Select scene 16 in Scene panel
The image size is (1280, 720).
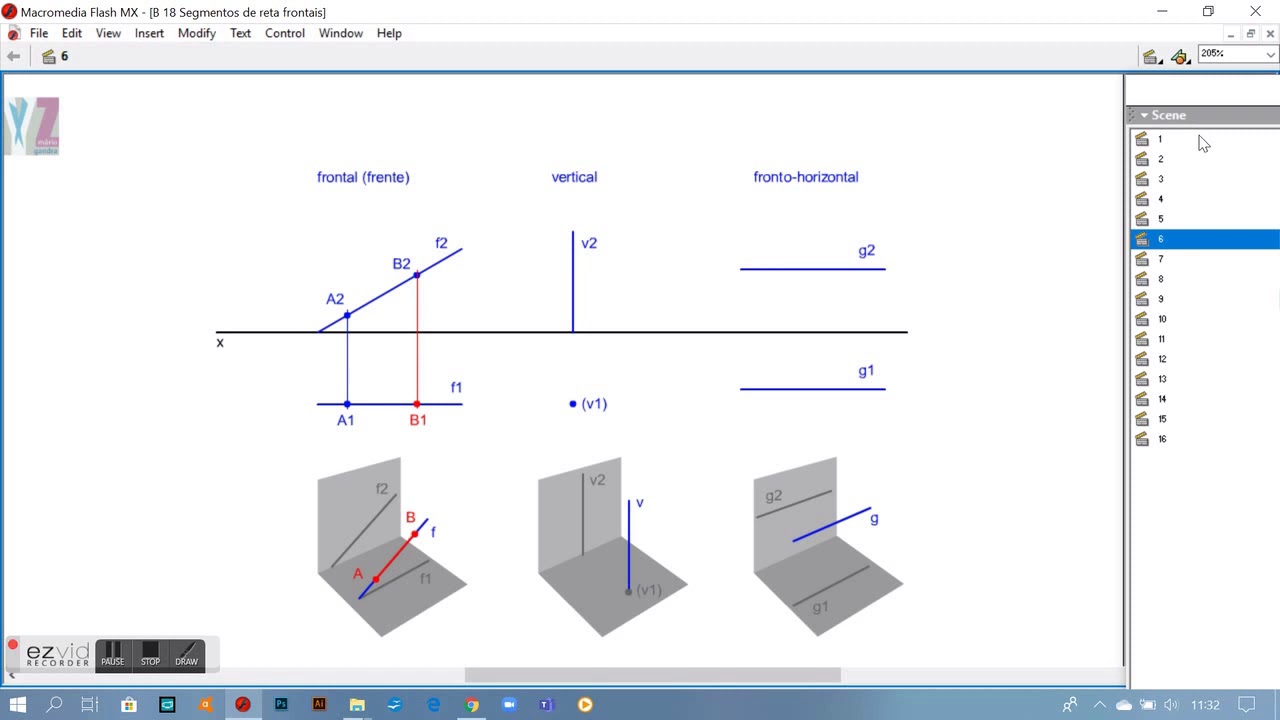pyautogui.click(x=1205, y=439)
